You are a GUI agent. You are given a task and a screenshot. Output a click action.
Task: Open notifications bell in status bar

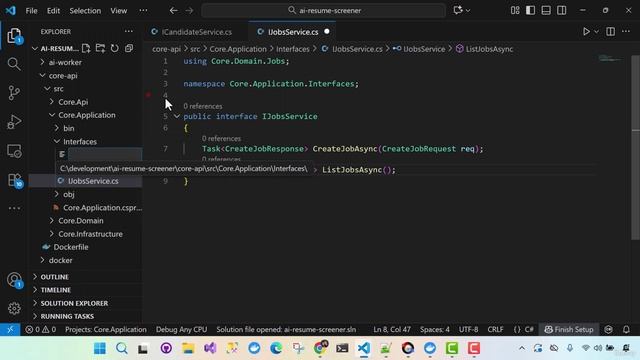[626, 329]
